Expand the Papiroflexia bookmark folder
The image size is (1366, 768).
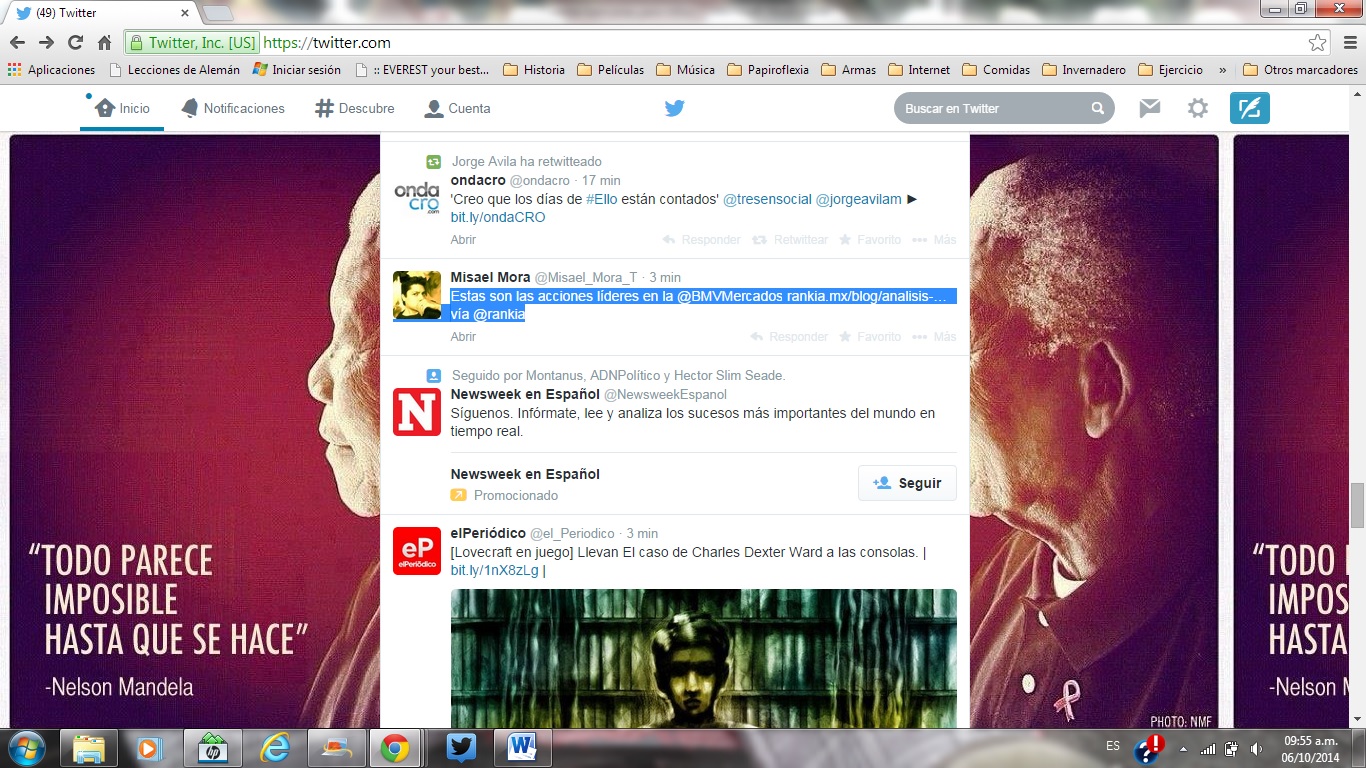768,70
